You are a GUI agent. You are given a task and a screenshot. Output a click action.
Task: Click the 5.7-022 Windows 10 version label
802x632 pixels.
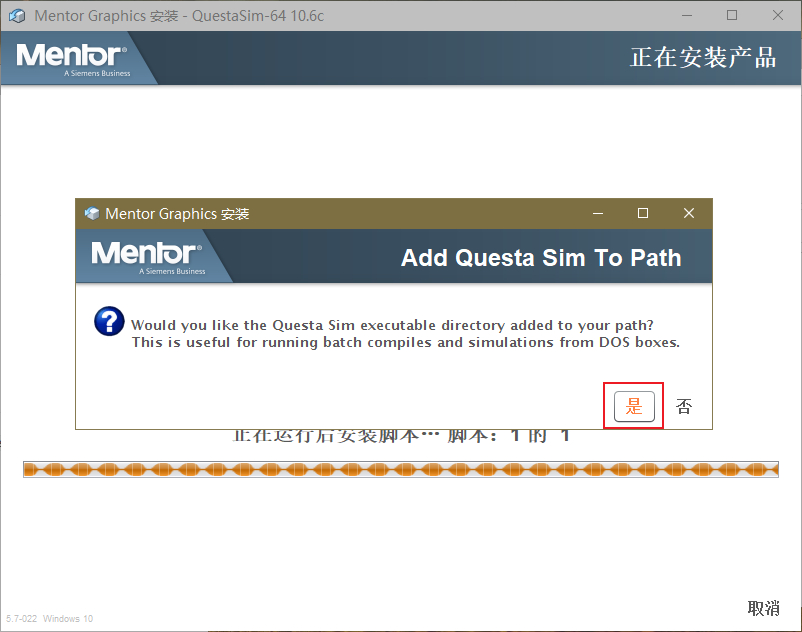[50, 618]
